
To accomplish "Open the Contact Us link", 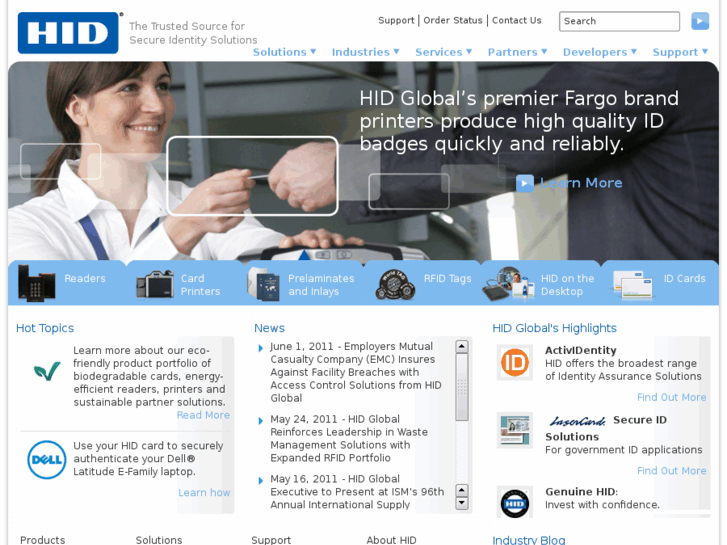I will [x=517, y=20].
